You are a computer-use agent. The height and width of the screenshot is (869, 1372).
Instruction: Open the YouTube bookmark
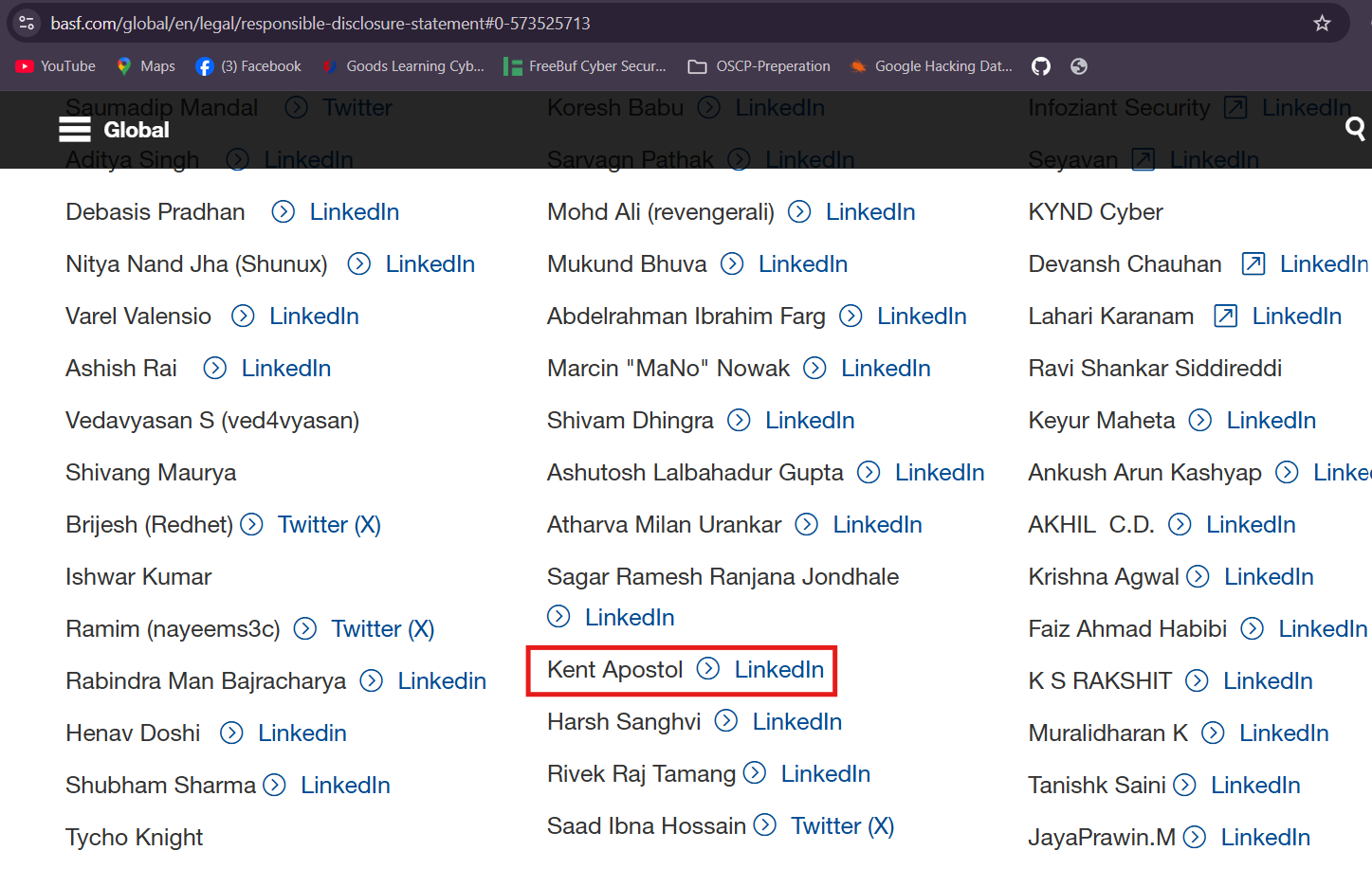coord(56,66)
